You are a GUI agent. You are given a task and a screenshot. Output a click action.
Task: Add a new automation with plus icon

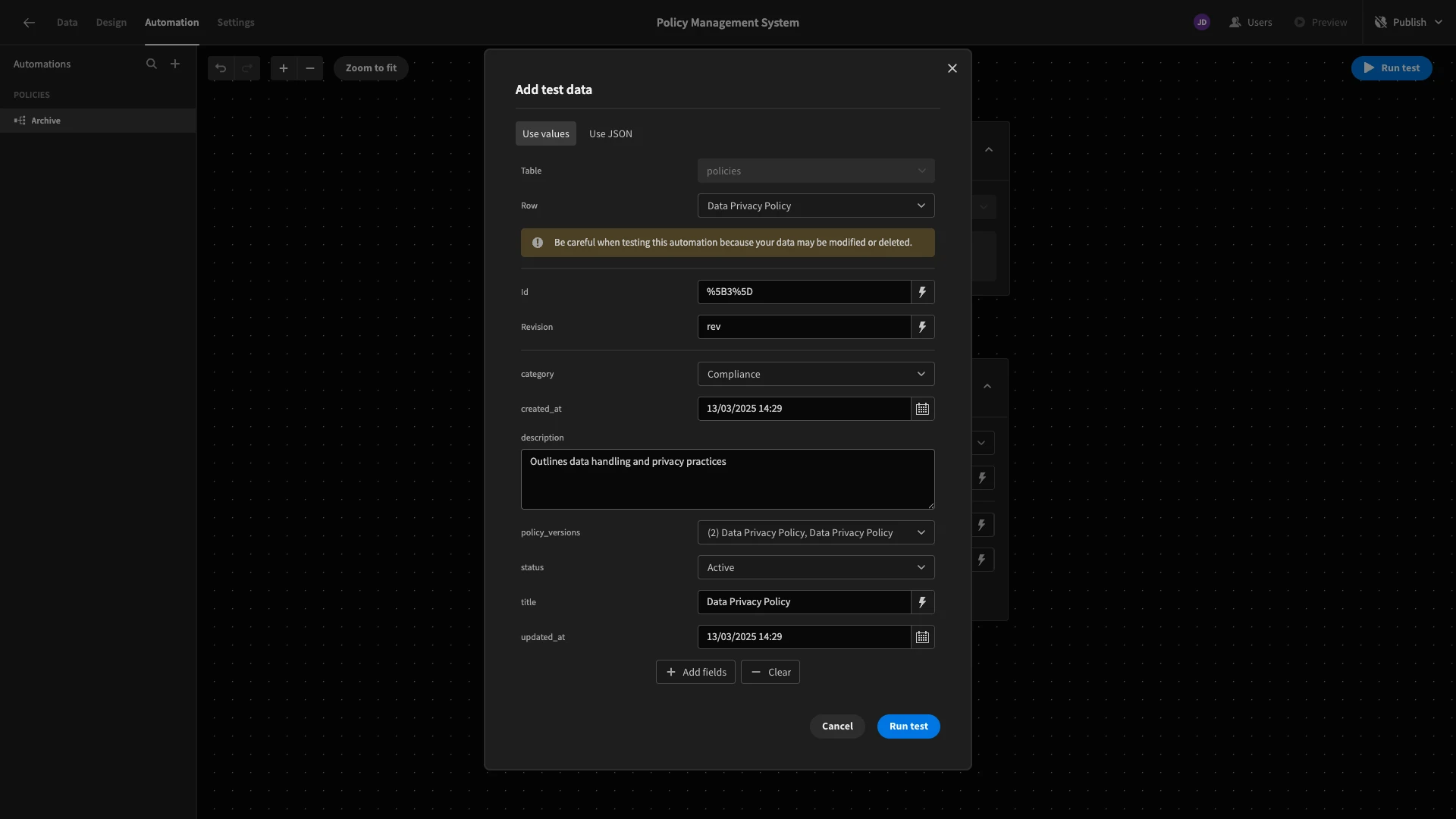(x=175, y=64)
